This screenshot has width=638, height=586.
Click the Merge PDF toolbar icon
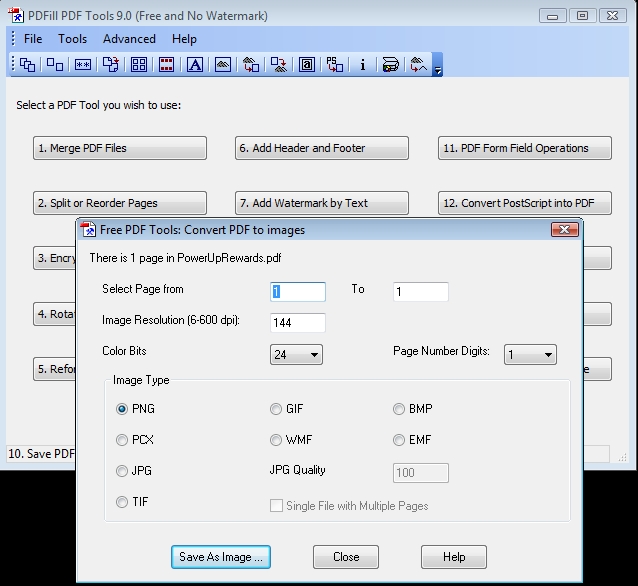pos(27,65)
